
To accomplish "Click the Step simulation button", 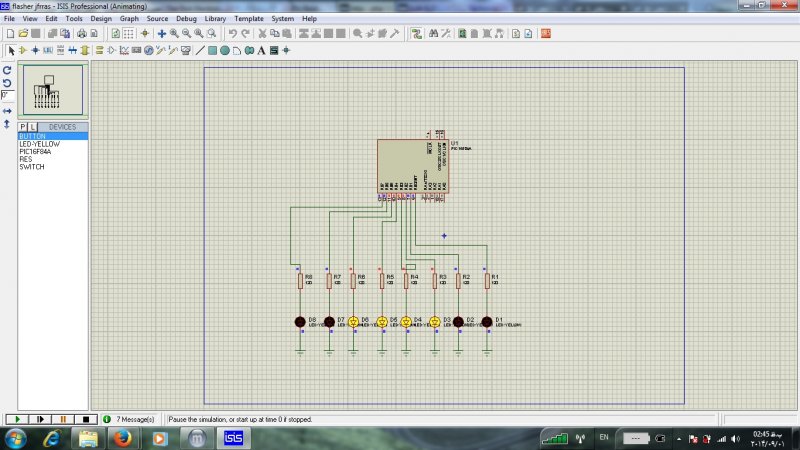I will pos(40,419).
